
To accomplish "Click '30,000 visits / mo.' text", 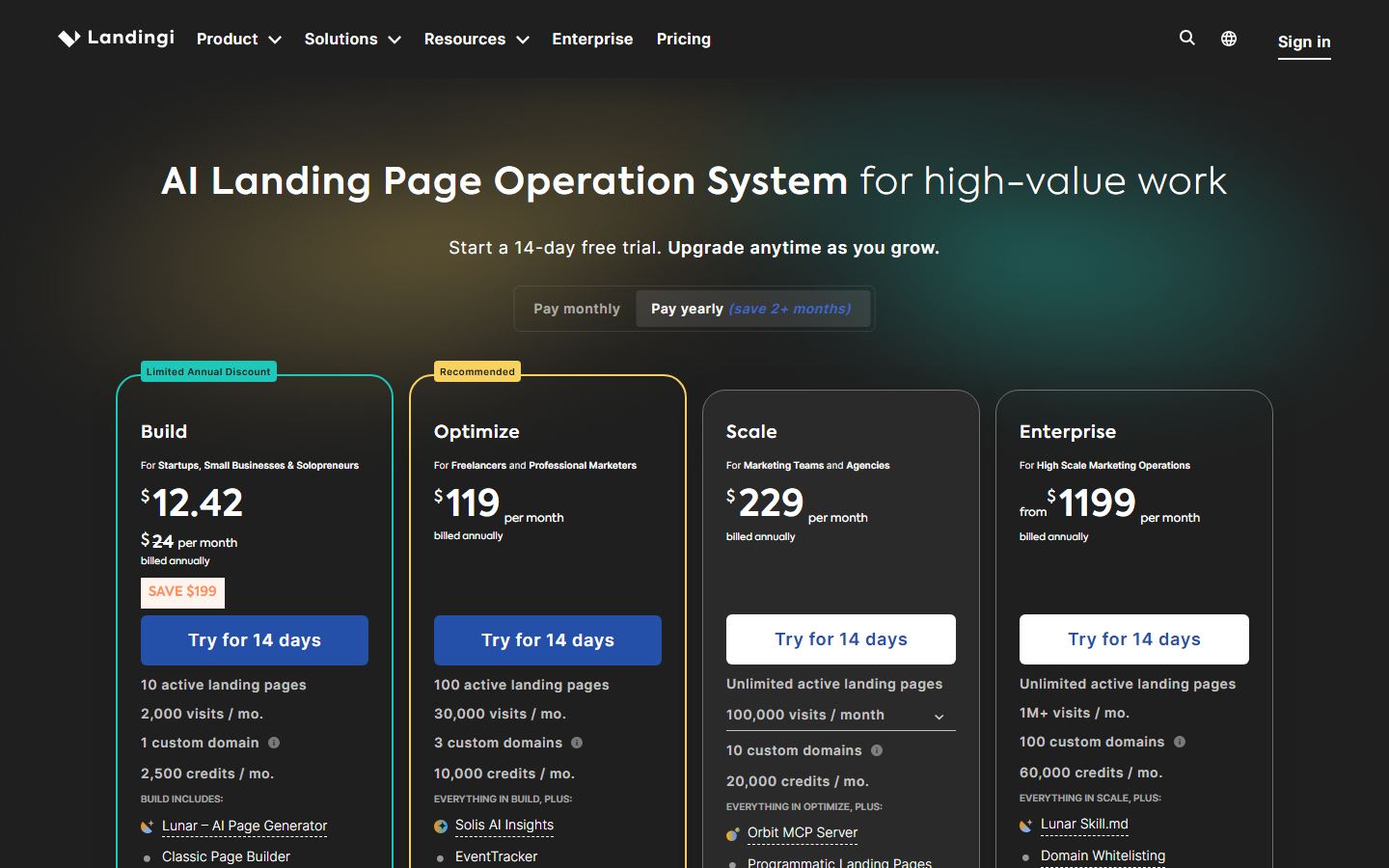I will point(500,714).
